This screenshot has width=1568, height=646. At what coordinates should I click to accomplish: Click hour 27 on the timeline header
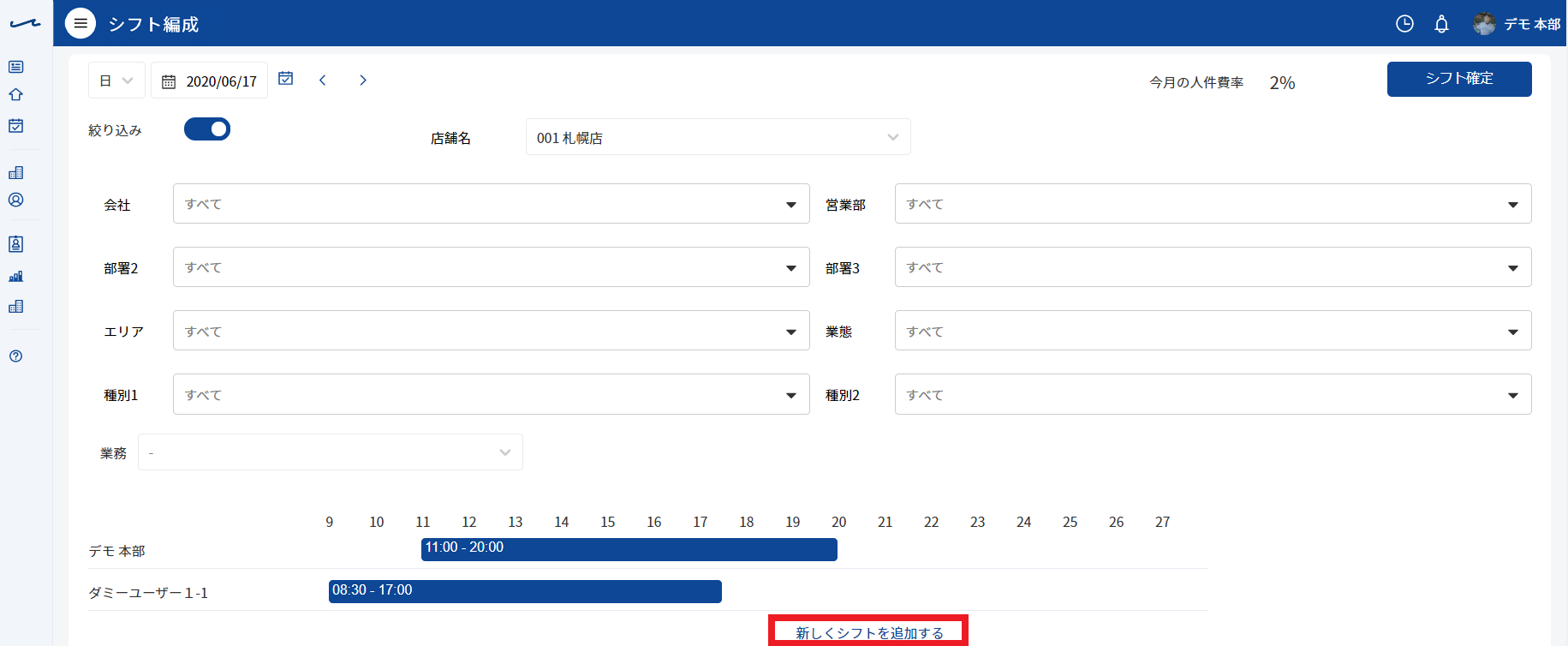tap(1162, 522)
